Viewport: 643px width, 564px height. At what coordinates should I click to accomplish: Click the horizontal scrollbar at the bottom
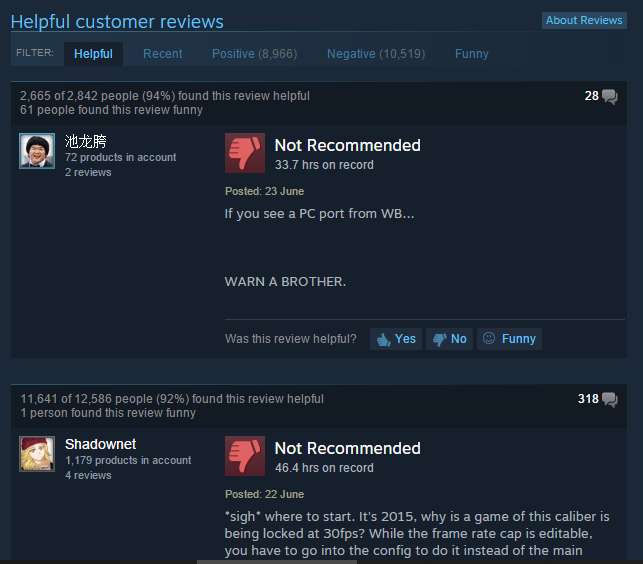[x=277, y=562]
